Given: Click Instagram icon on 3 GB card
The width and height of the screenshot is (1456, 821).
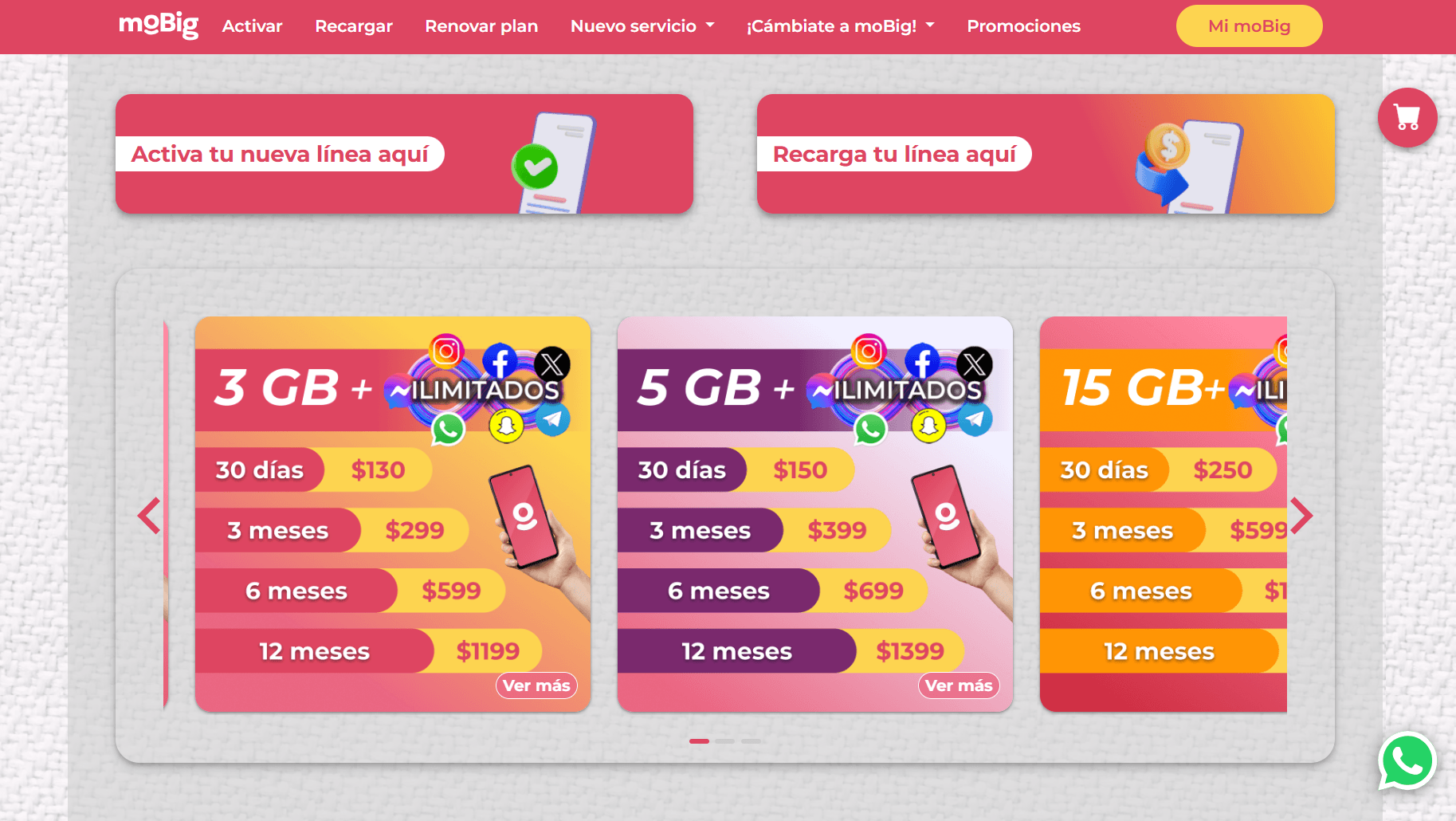Looking at the screenshot, I should pyautogui.click(x=447, y=351).
